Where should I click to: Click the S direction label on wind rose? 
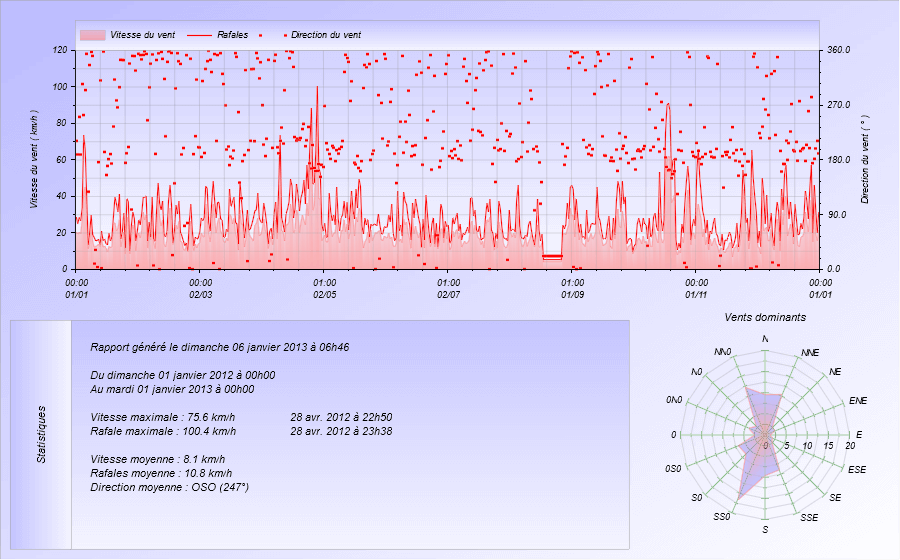[x=765, y=529]
